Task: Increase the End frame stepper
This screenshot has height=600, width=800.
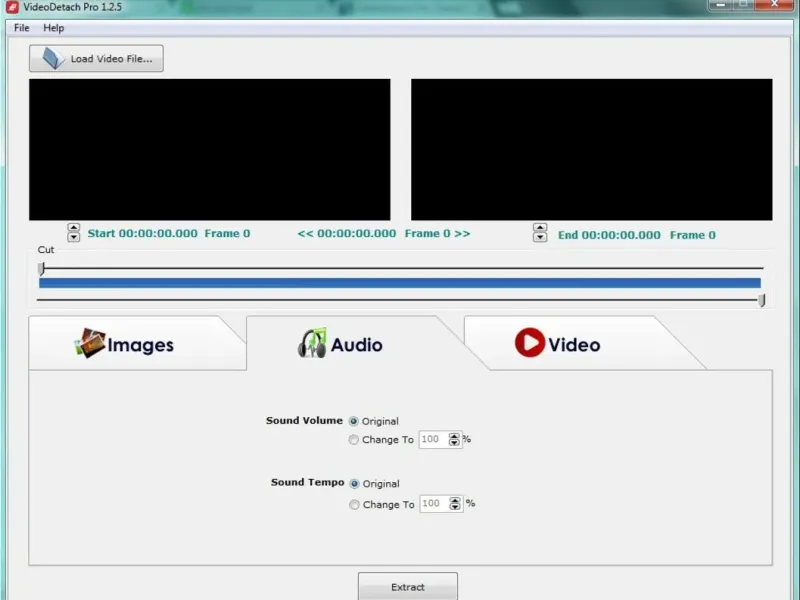Action: click(540, 228)
